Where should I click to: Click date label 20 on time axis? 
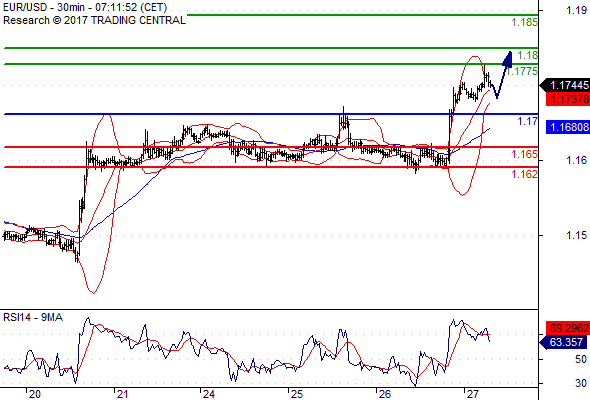(x=34, y=394)
